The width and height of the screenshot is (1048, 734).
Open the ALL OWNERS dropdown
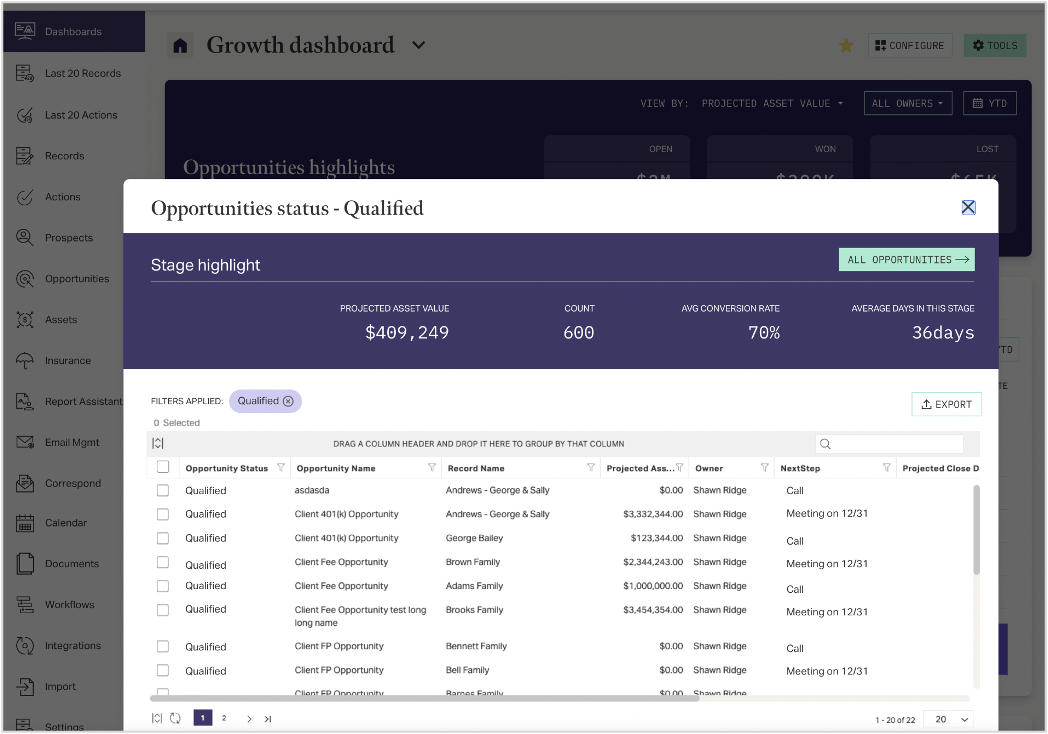click(x=907, y=103)
